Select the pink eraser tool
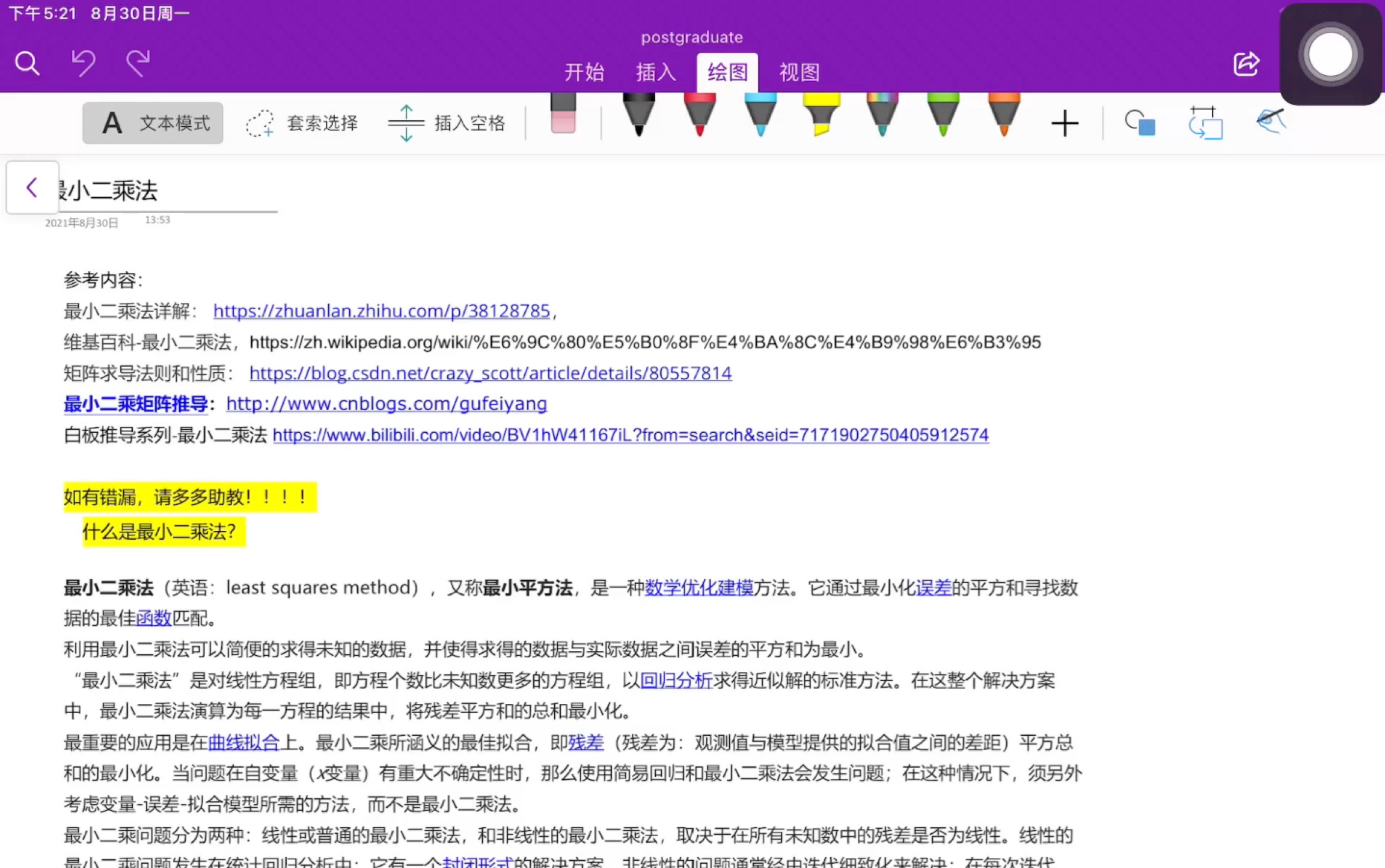This screenshot has height=868, width=1385. point(563,113)
